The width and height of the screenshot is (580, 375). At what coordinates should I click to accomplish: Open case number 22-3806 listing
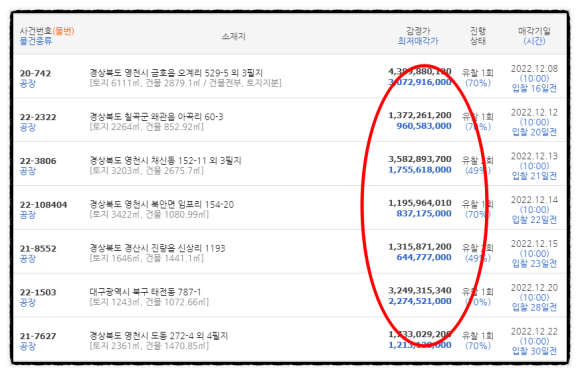pyautogui.click(x=38, y=161)
